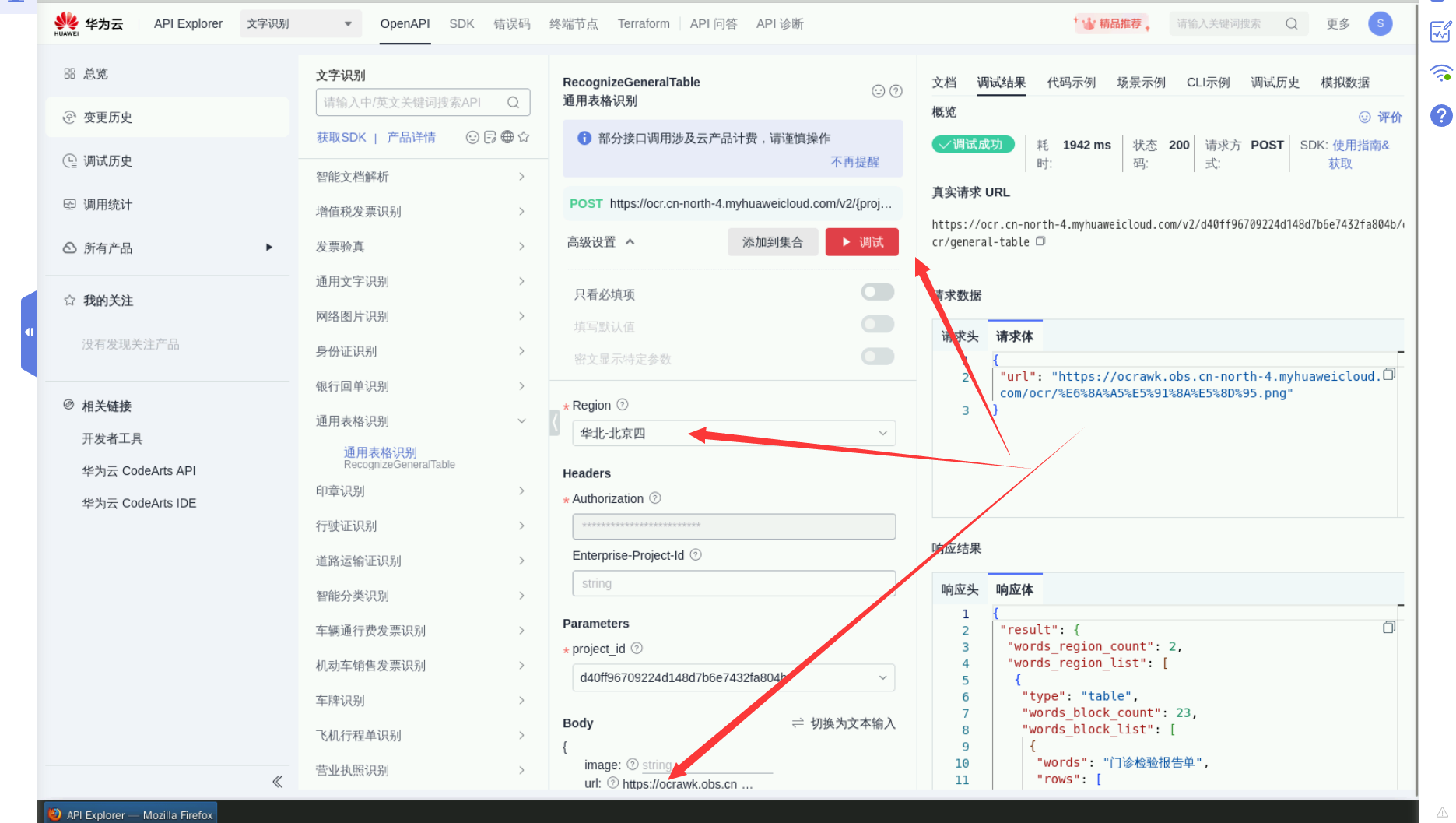Open the 调试历史 tab in results panel
Image resolution: width=1456 pixels, height=823 pixels.
pyautogui.click(x=1275, y=83)
